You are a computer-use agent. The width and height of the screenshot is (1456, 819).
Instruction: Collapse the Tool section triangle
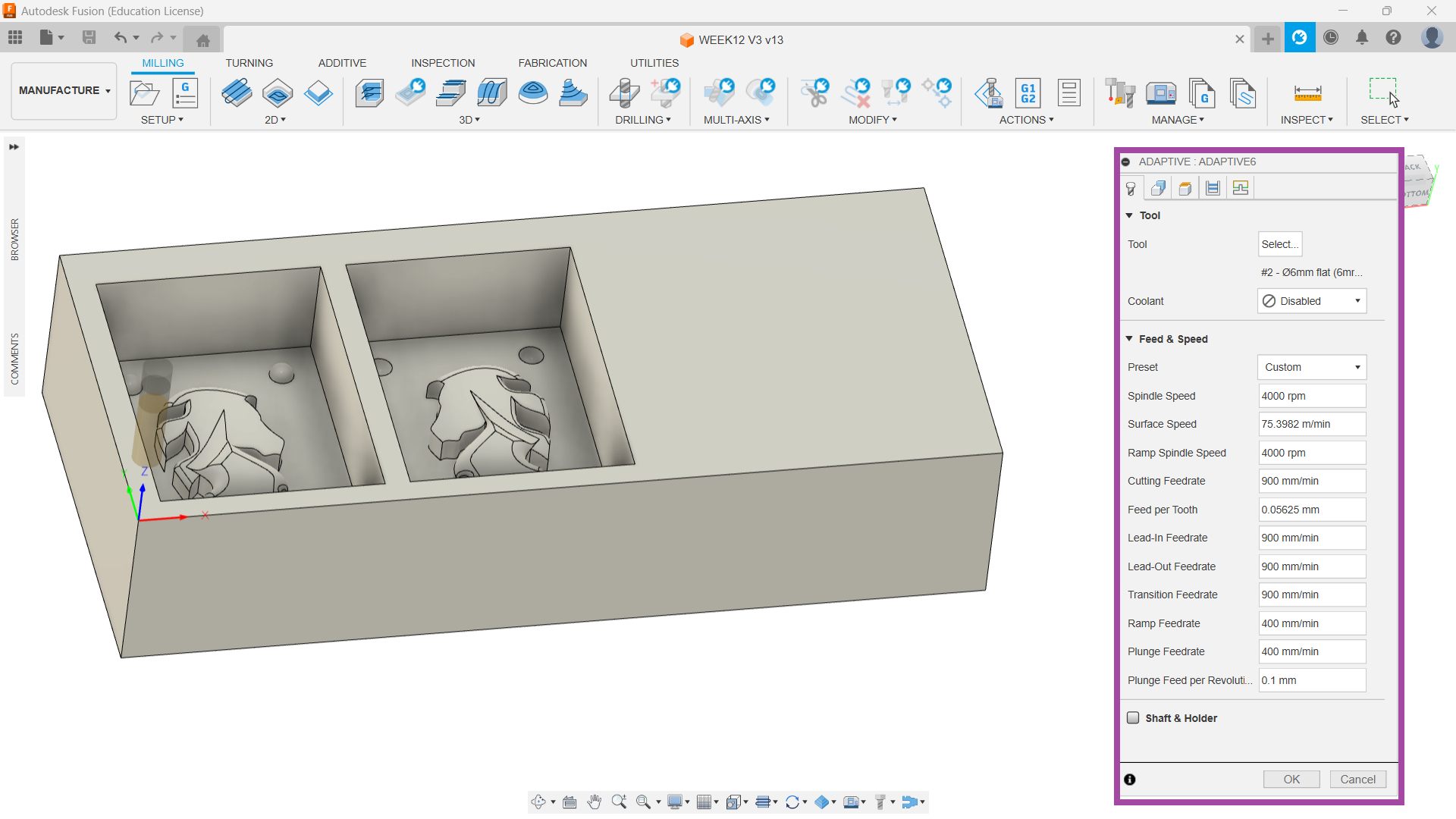(x=1129, y=215)
